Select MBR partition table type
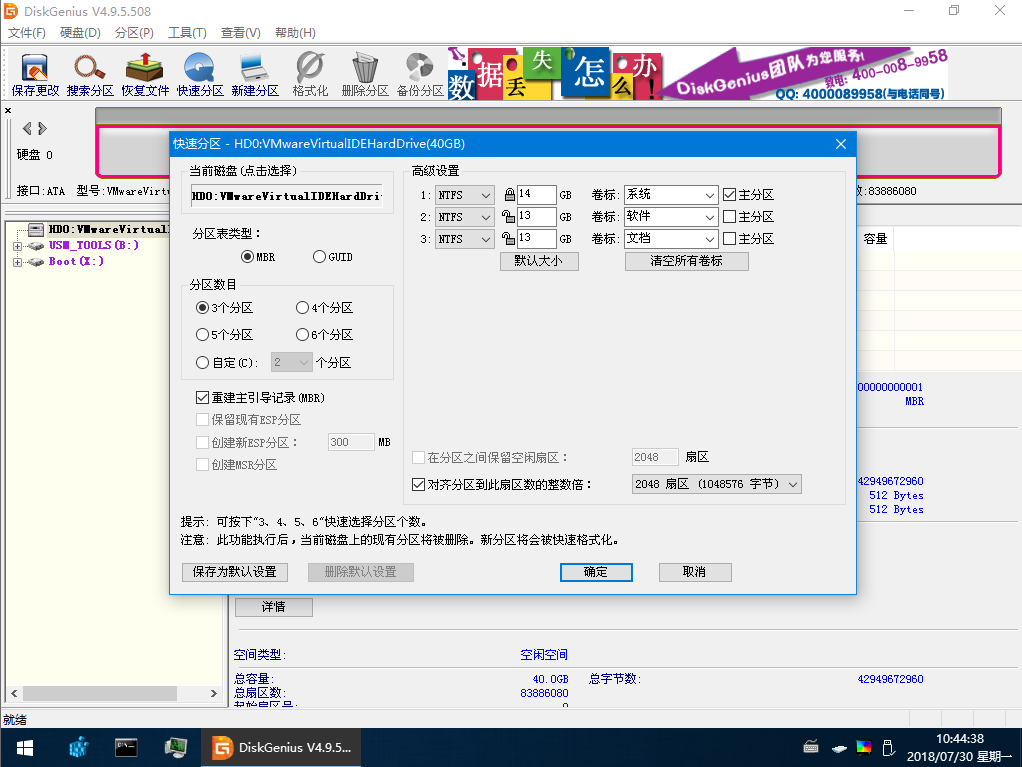The width and height of the screenshot is (1022, 767). coord(247,257)
